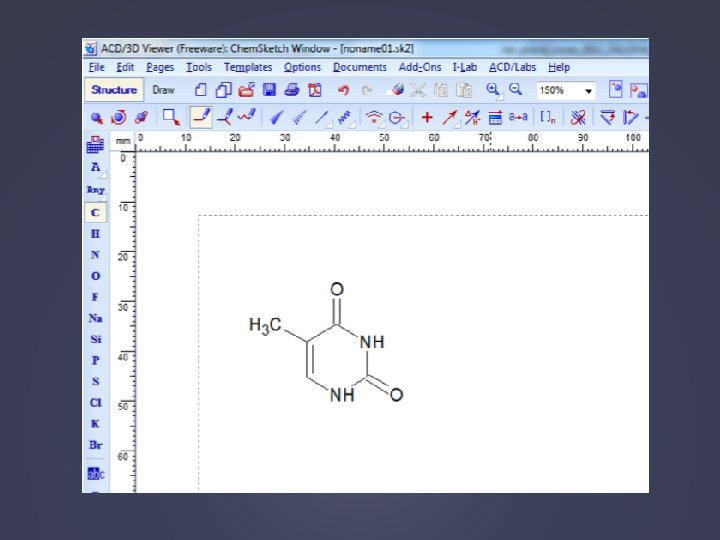The image size is (720, 540).
Task: Select the Reaction Arrow tool
Action: pos(450,118)
